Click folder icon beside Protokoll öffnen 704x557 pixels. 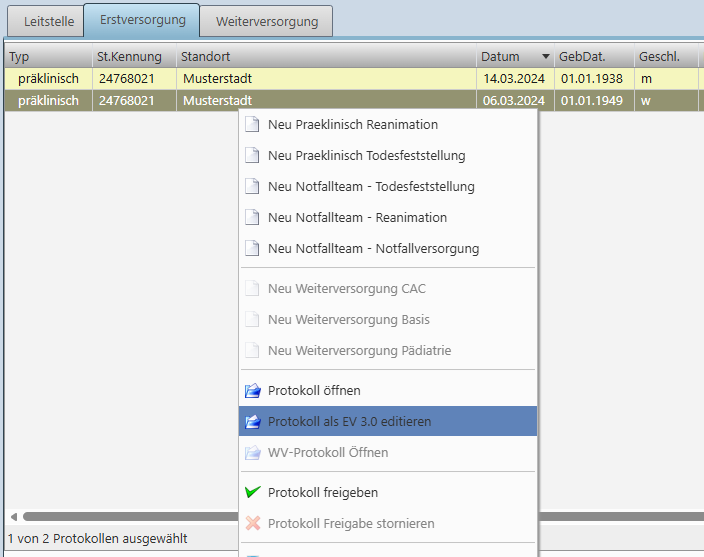pos(252,390)
